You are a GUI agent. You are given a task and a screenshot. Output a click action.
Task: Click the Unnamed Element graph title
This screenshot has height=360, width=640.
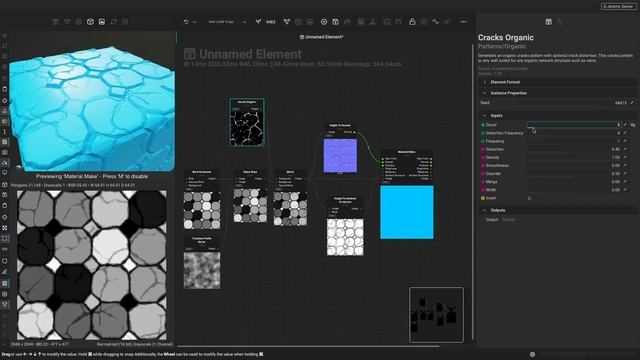(250, 54)
